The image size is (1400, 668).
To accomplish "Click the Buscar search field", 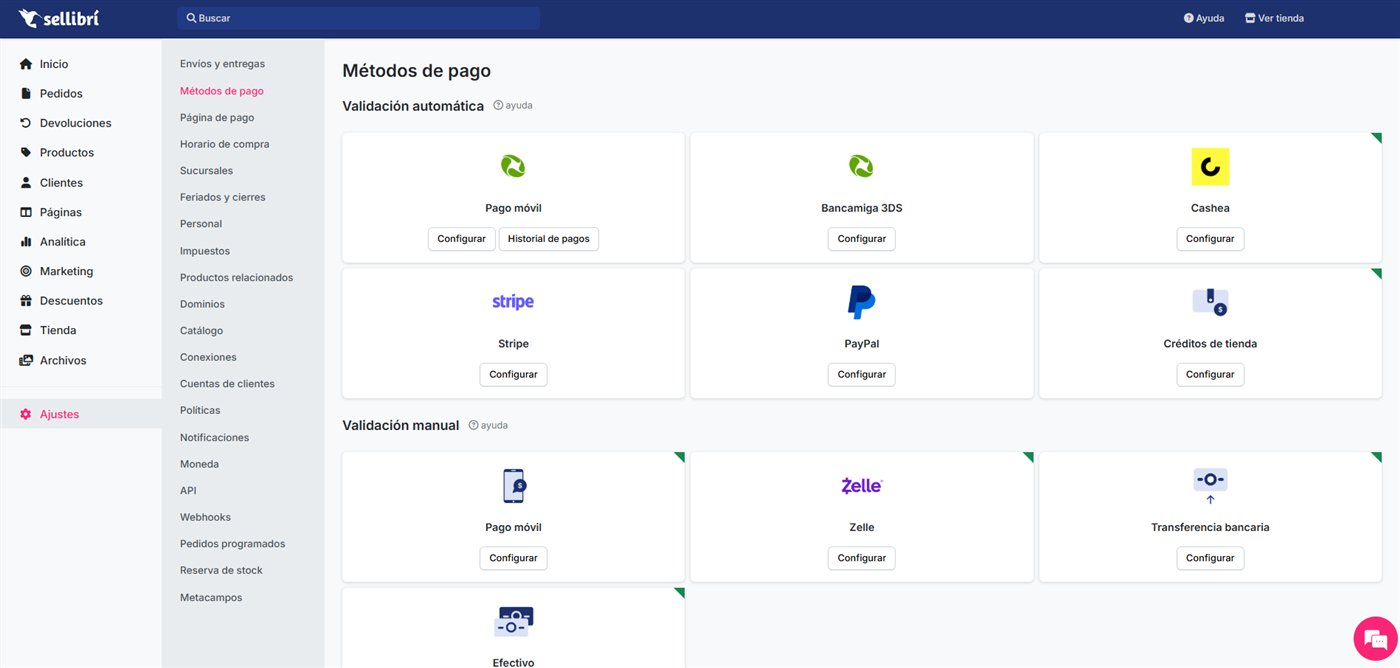I will [x=358, y=18].
